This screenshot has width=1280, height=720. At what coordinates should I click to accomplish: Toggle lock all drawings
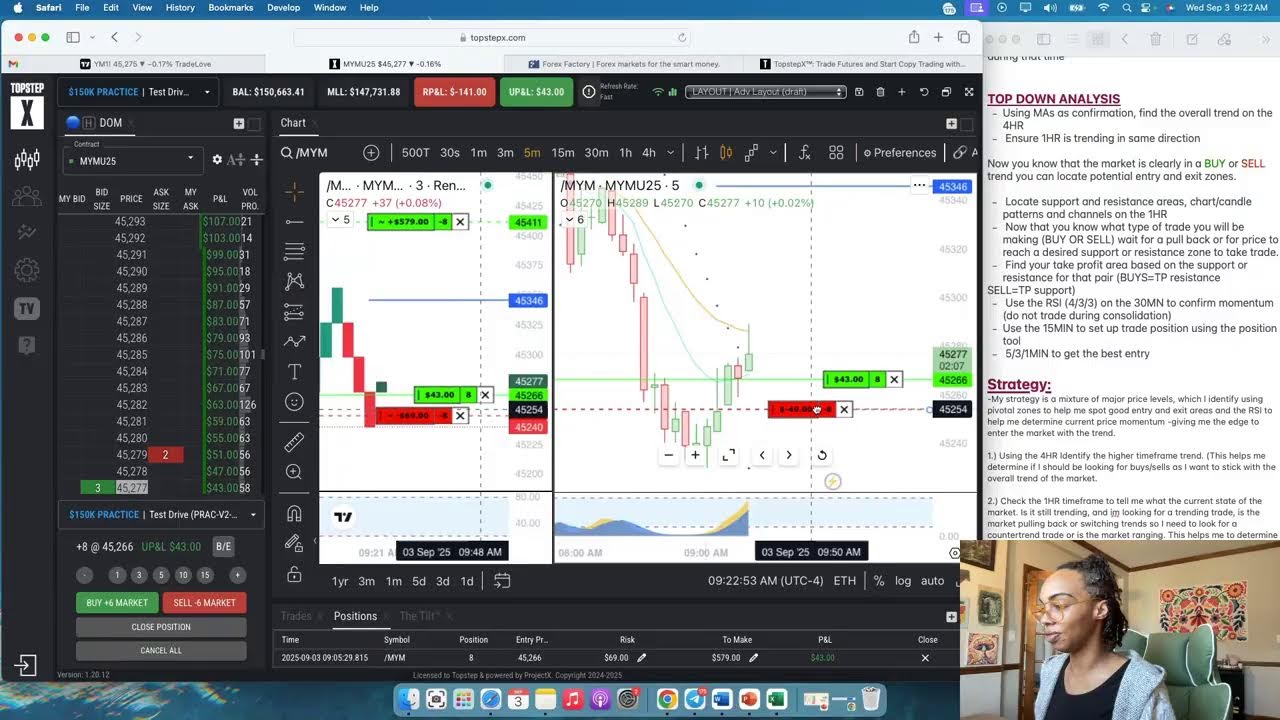(x=294, y=575)
